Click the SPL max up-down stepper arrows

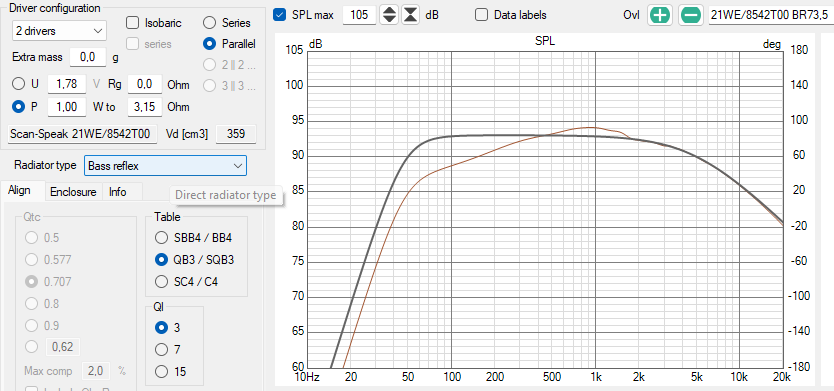[x=390, y=15]
